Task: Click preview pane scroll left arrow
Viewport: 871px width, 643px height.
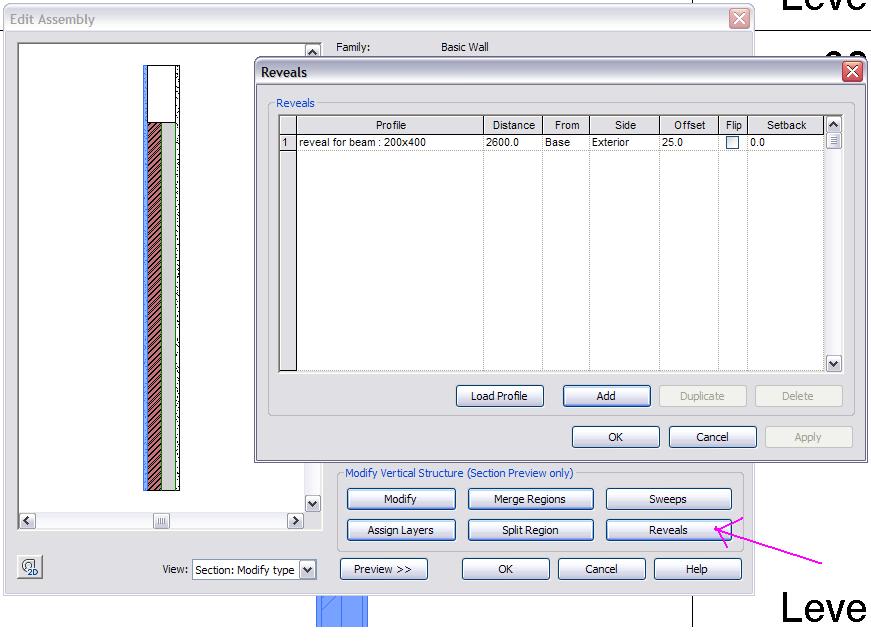Action: coord(27,521)
